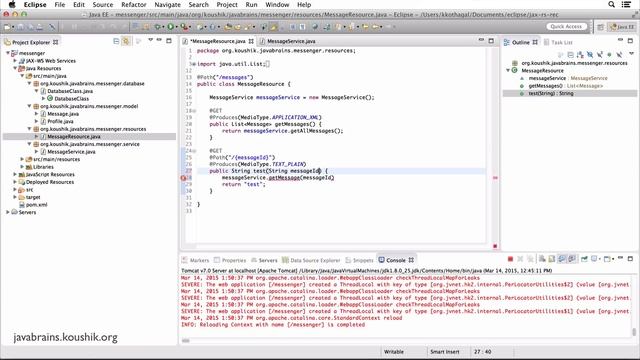Minimize the editor area
The width and height of the screenshot is (640, 360).
(x=481, y=40)
